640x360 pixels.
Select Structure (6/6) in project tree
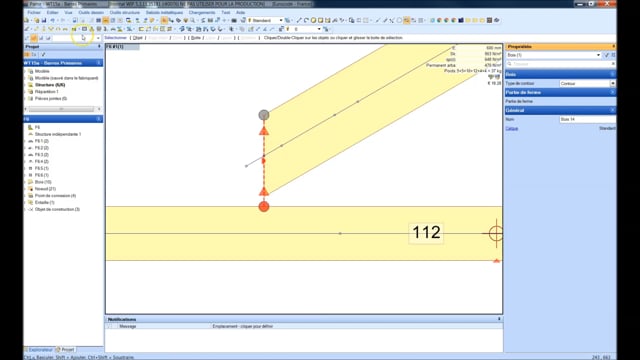(x=50, y=85)
